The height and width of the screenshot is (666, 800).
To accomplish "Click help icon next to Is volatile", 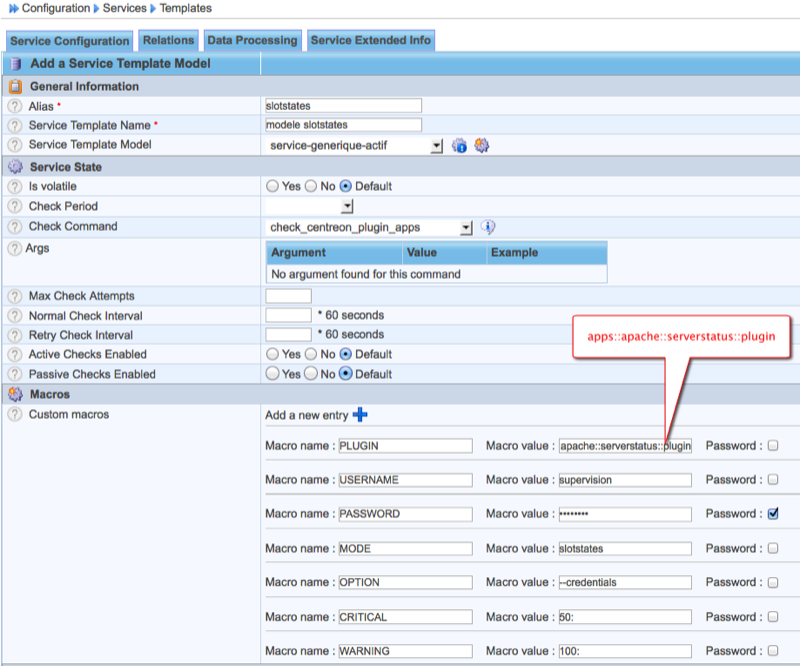I will click(15, 187).
